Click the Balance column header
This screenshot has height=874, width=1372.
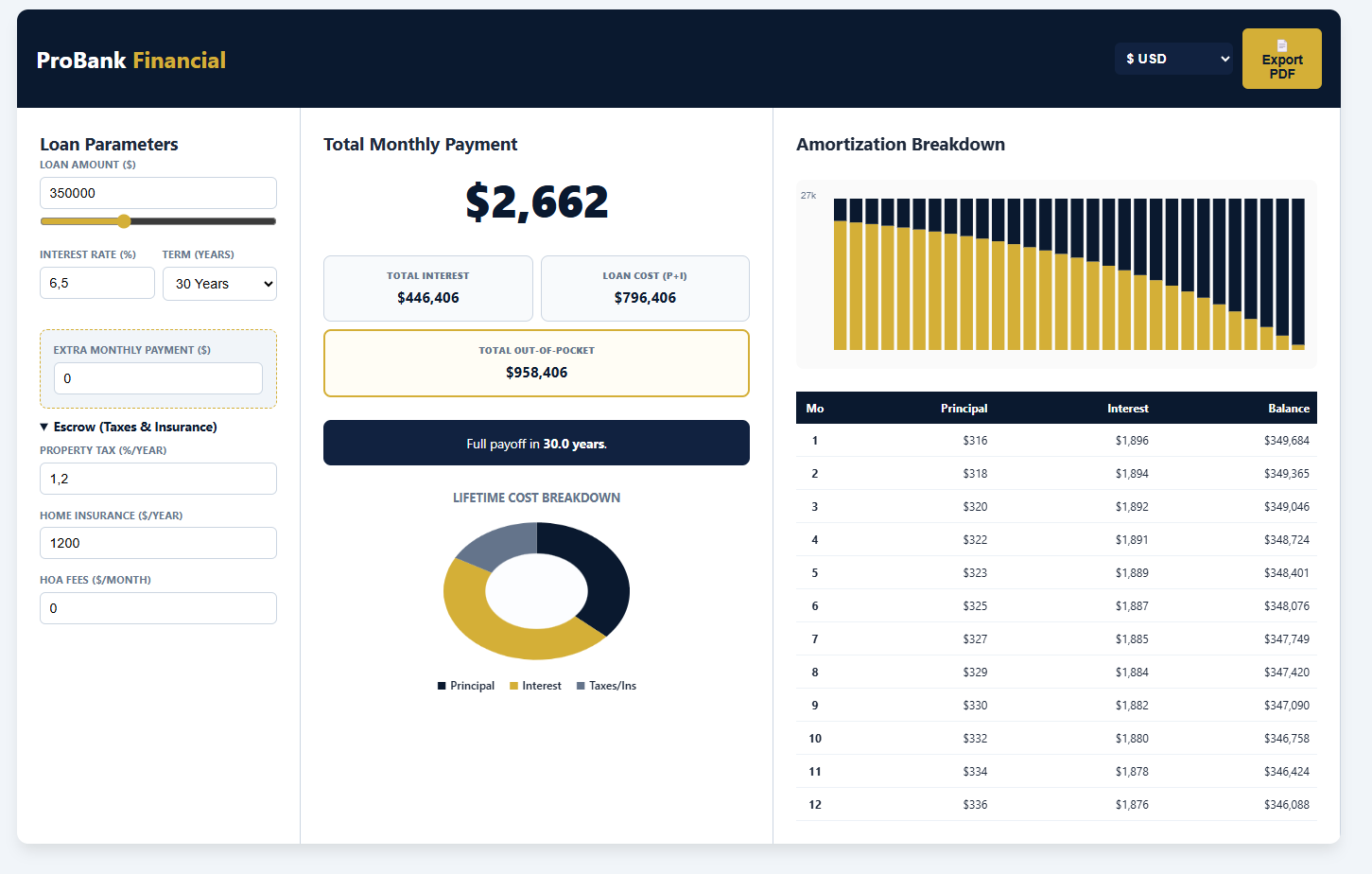[x=1289, y=409]
